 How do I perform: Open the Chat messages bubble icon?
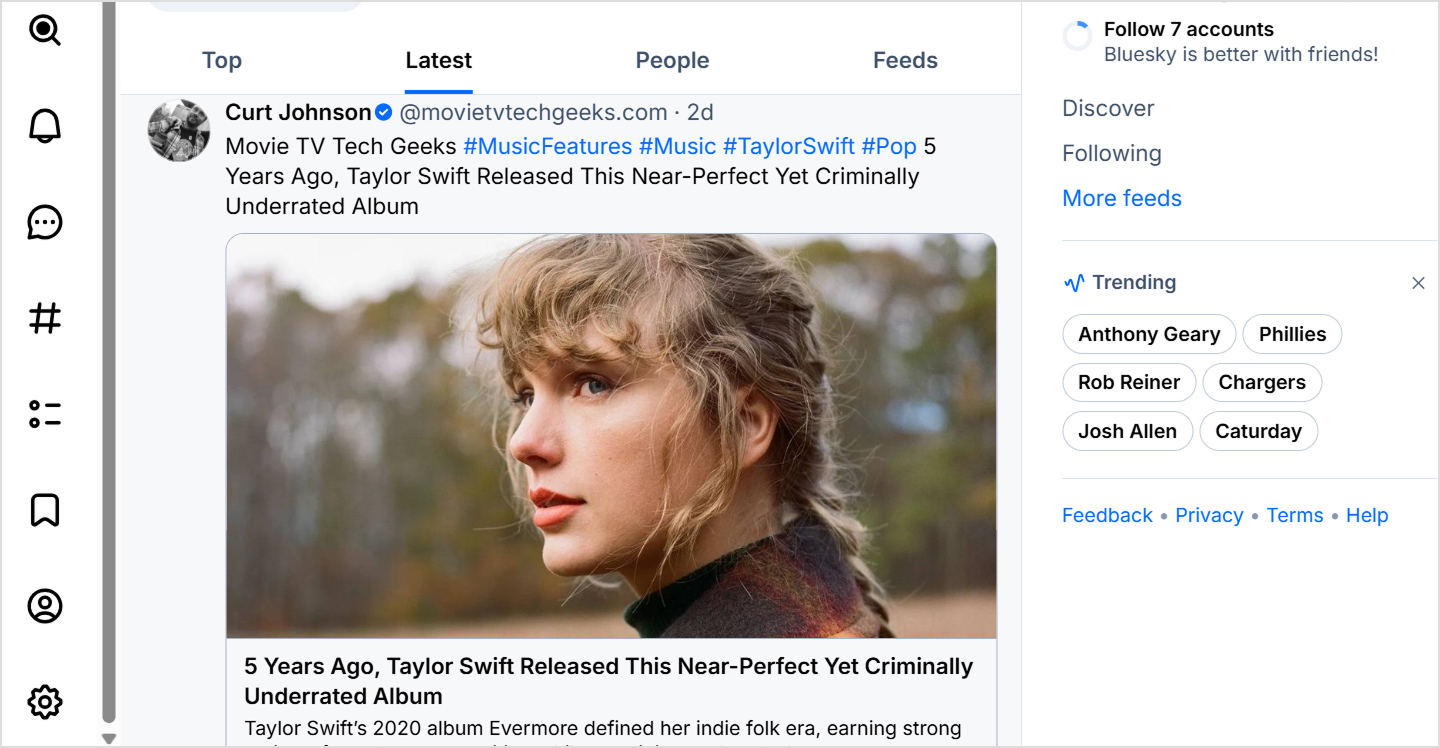[45, 222]
